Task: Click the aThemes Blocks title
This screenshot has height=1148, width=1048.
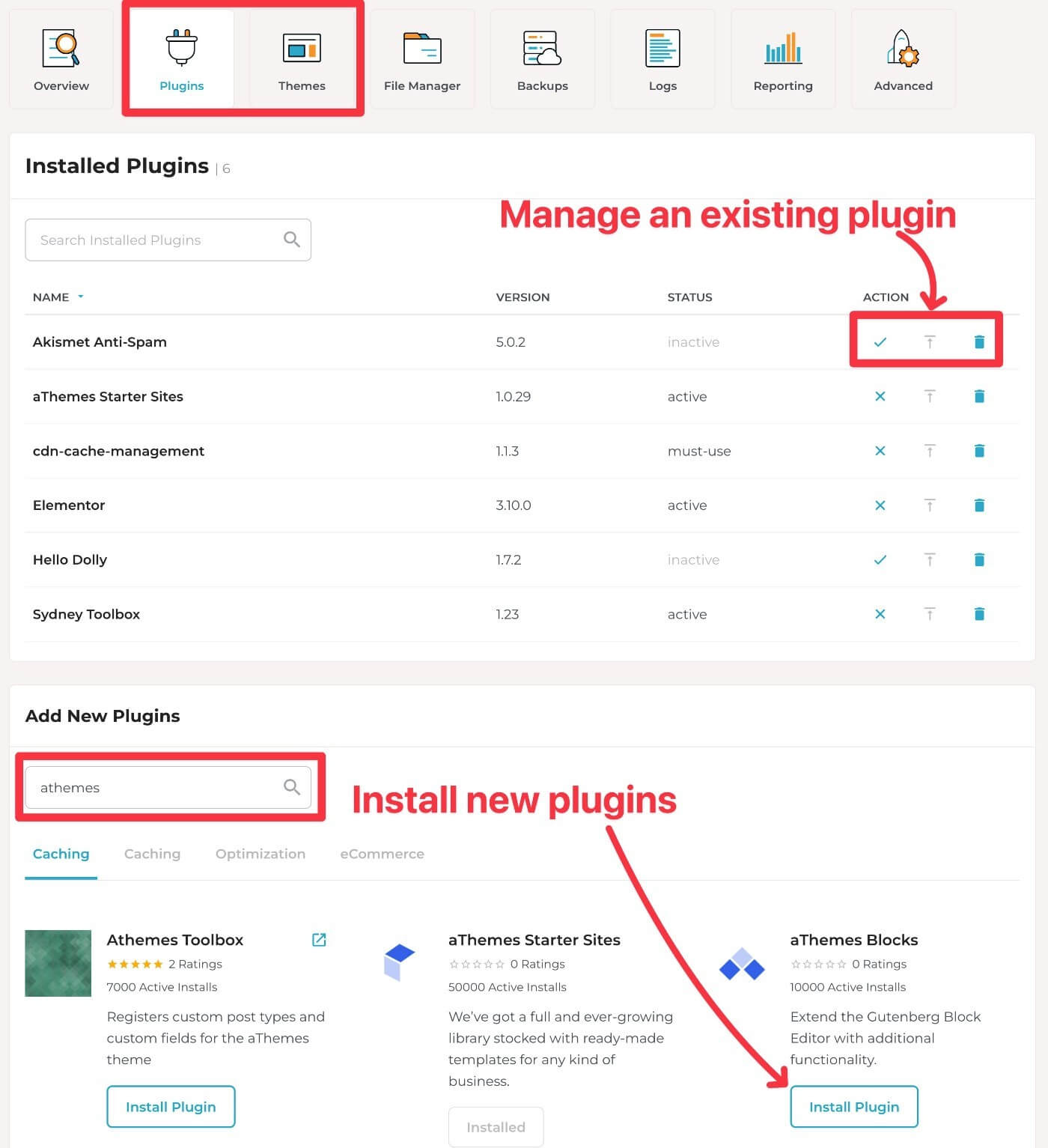Action: pyautogui.click(x=854, y=940)
